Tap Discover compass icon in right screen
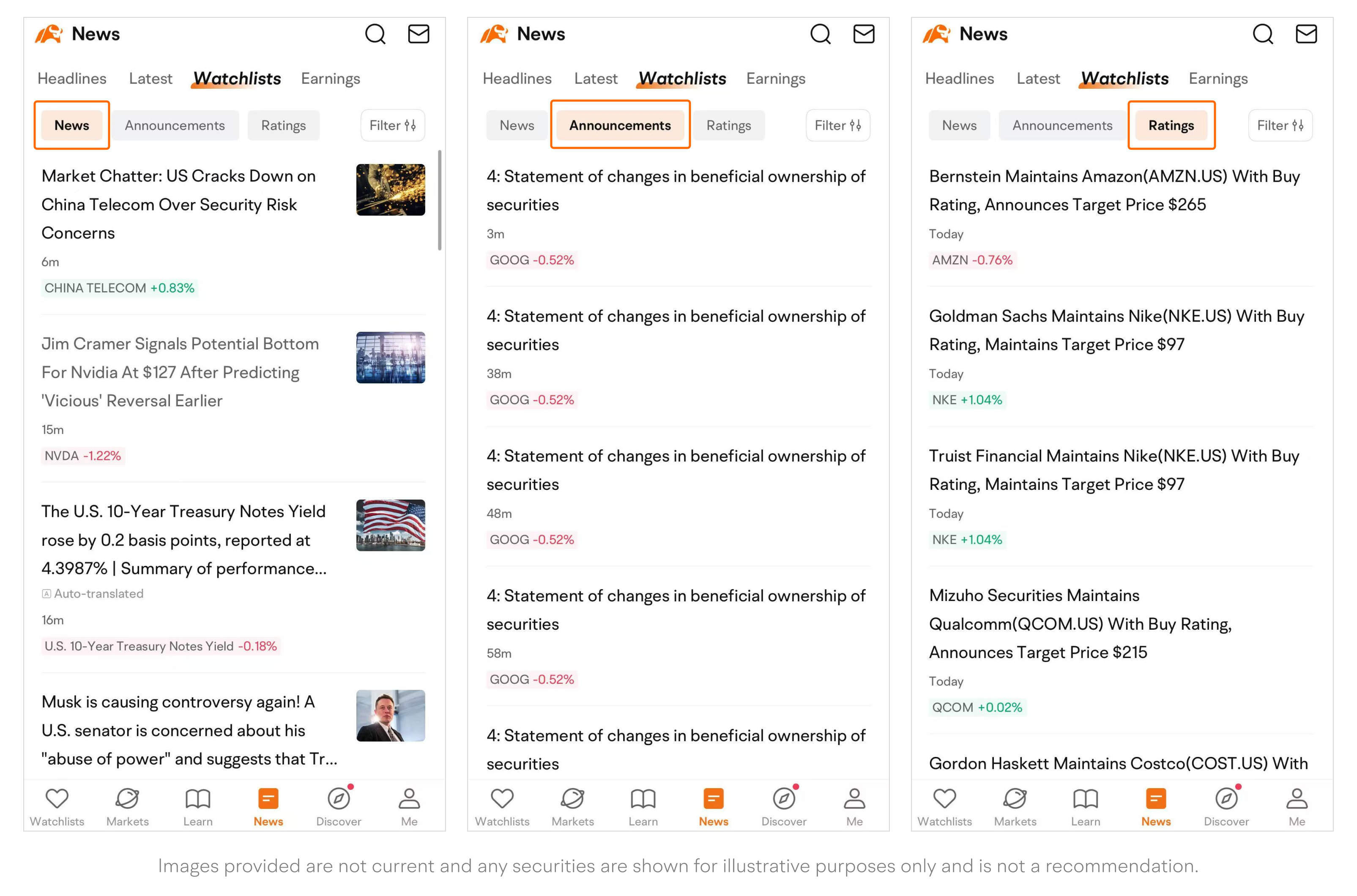This screenshot has width=1357, height=896. (1226, 798)
